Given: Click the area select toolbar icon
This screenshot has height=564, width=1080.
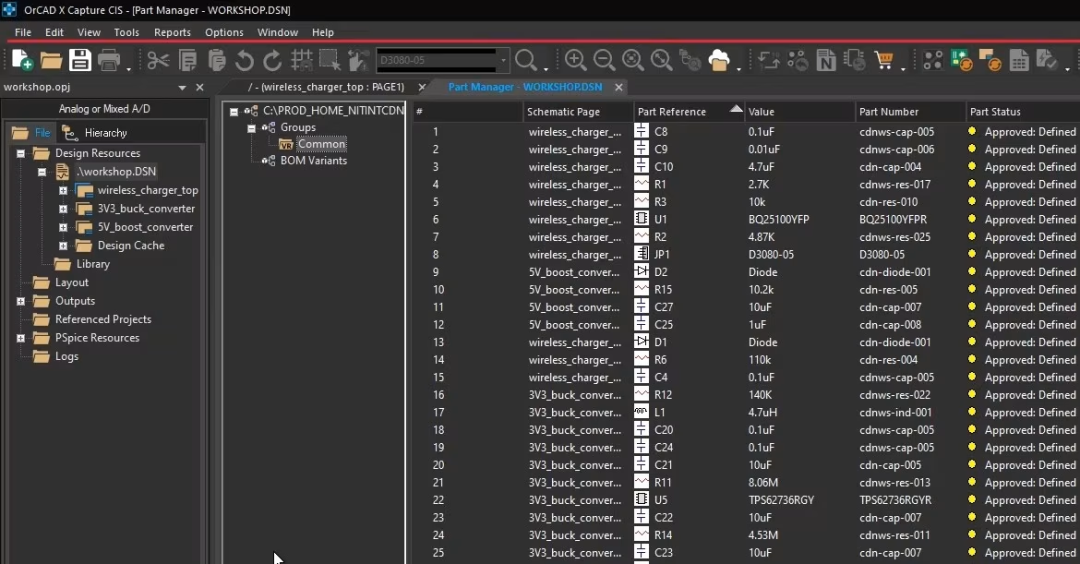Looking at the screenshot, I should [329, 61].
